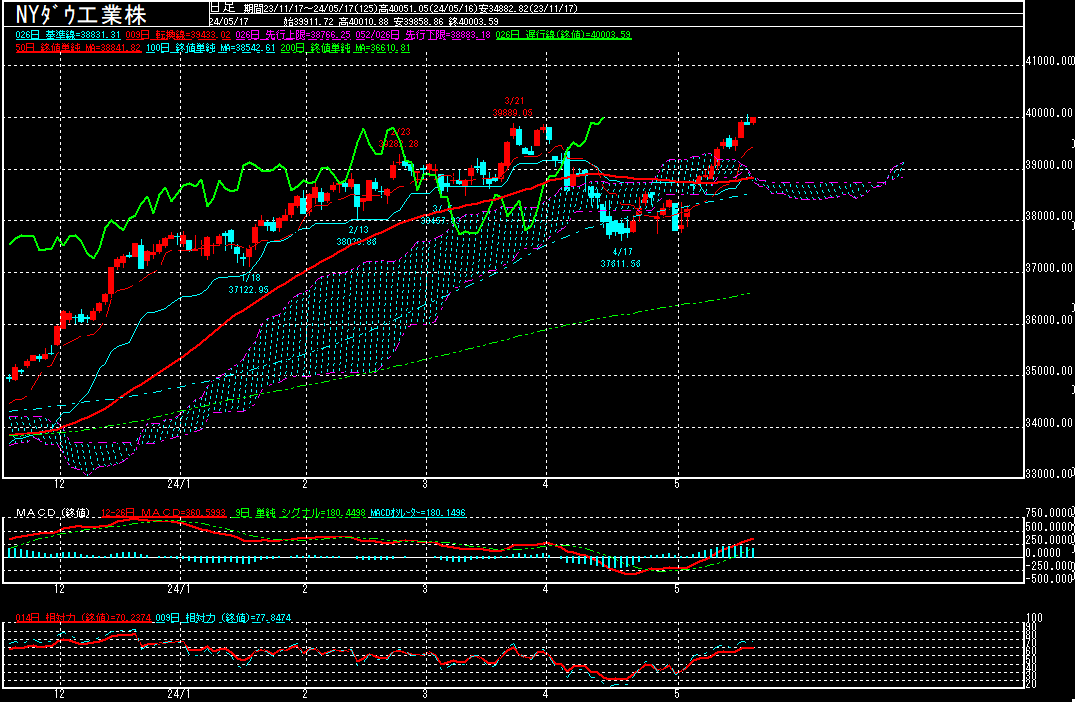The image size is (1076, 702).
Task: Click the 100 RSI axis label
Action: 1033,618
